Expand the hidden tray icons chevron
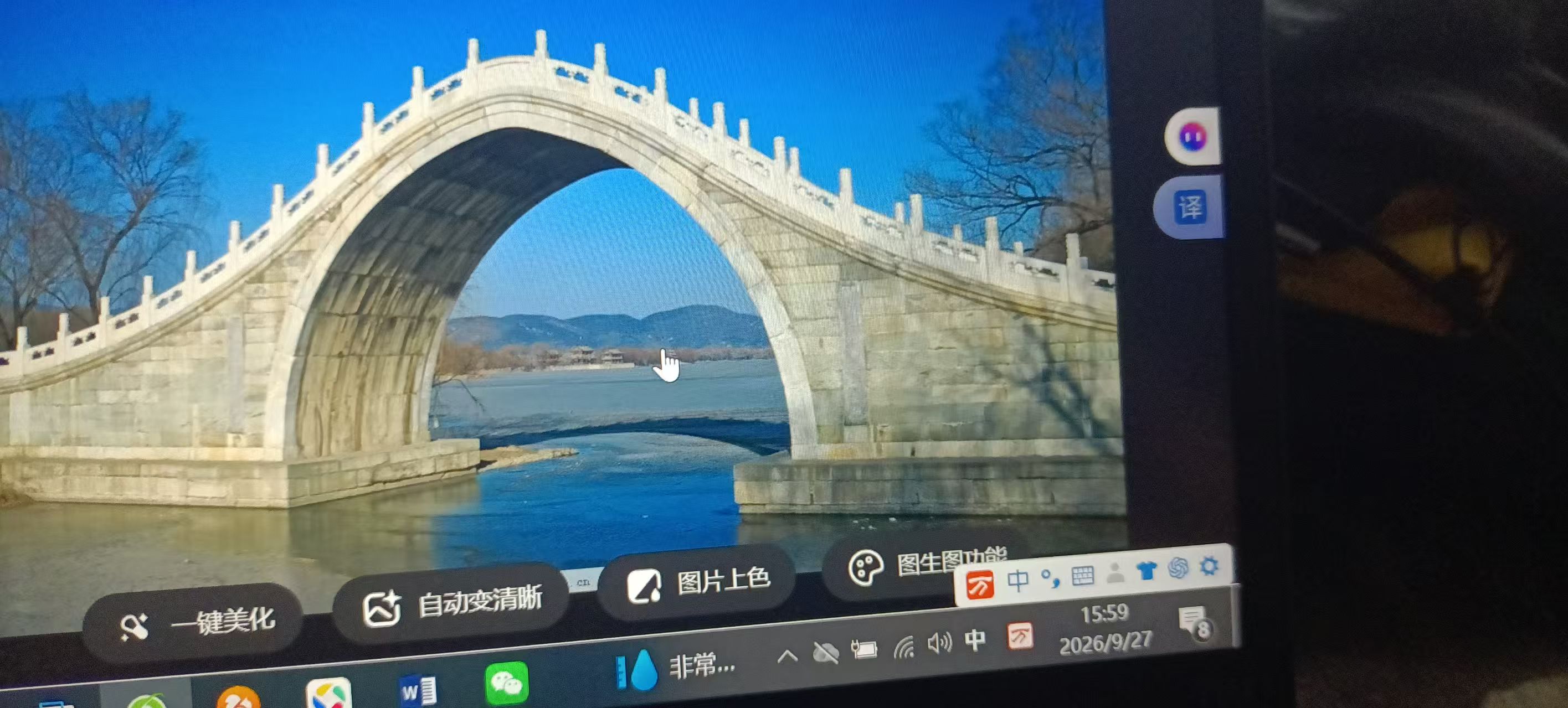The height and width of the screenshot is (708, 1568). (787, 656)
